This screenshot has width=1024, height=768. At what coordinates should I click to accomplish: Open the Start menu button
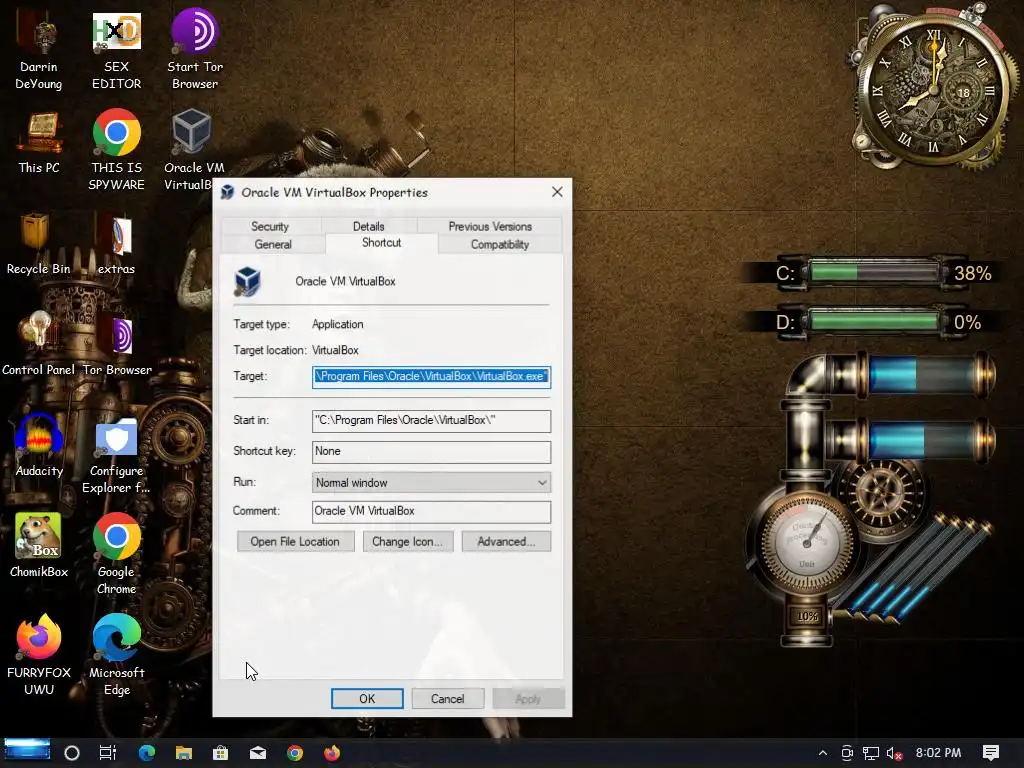27,751
